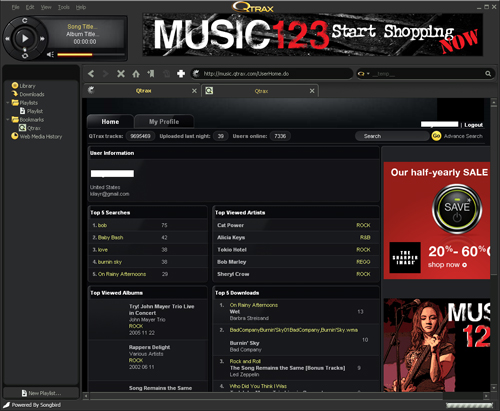Screen dimensions: 500x411
Task: Open the 'Baby Bash' search link
Action: click(110, 237)
